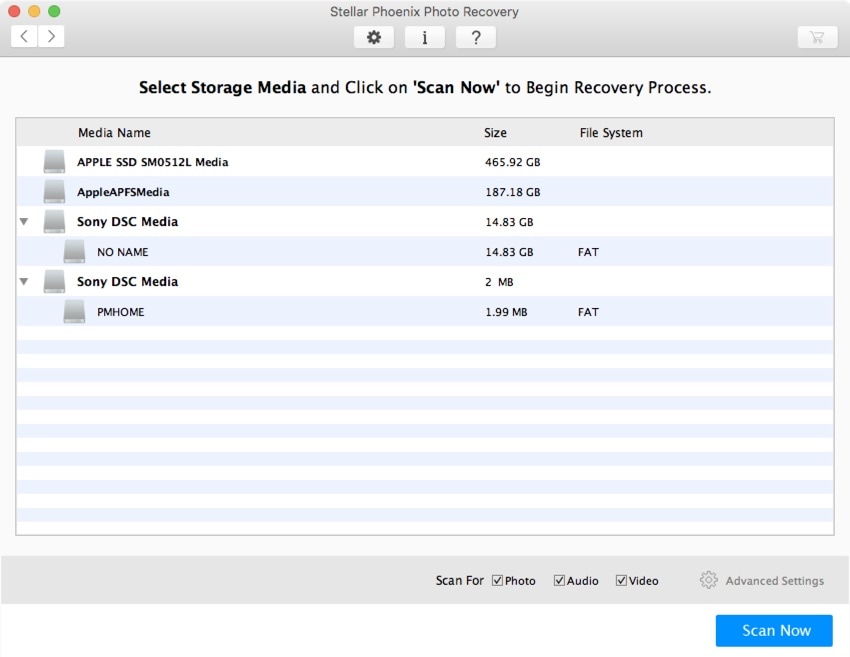This screenshot has height=657, width=850.
Task: Select 'Sony DSC Media' text in the 14.83 GB row
Action: tap(127, 222)
